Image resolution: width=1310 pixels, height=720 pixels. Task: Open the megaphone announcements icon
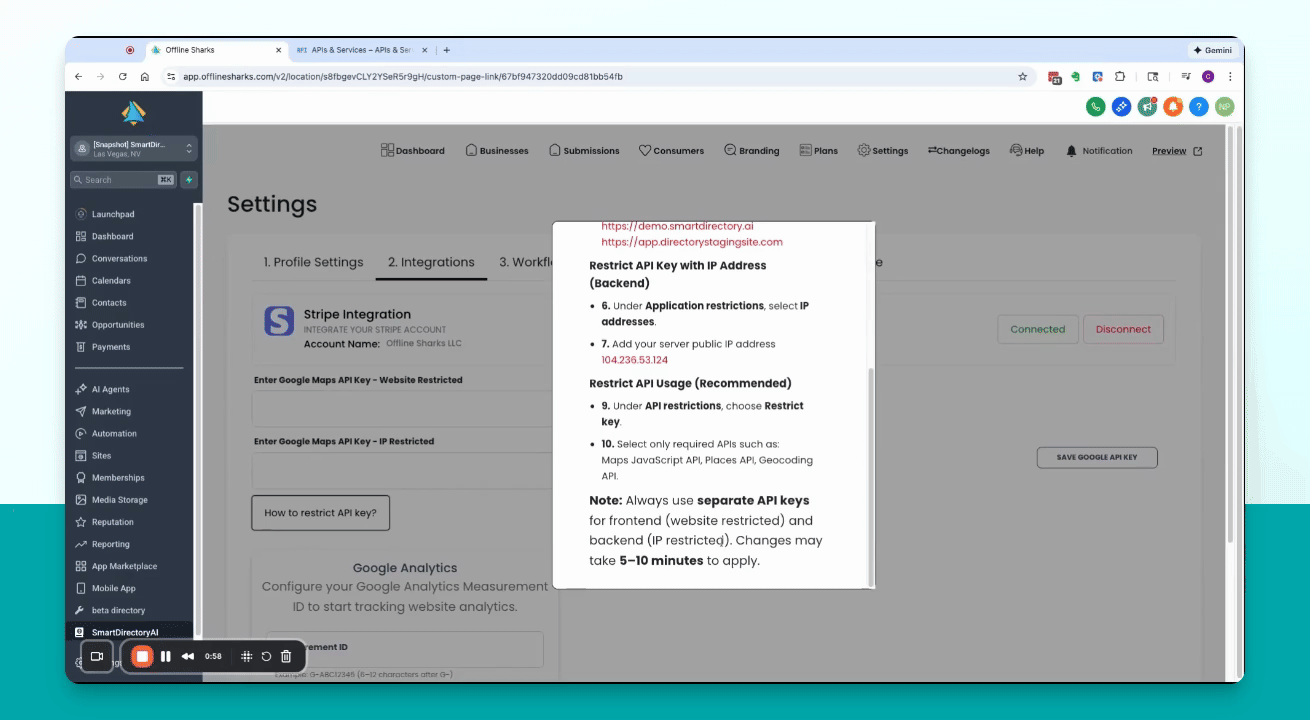tap(1147, 106)
